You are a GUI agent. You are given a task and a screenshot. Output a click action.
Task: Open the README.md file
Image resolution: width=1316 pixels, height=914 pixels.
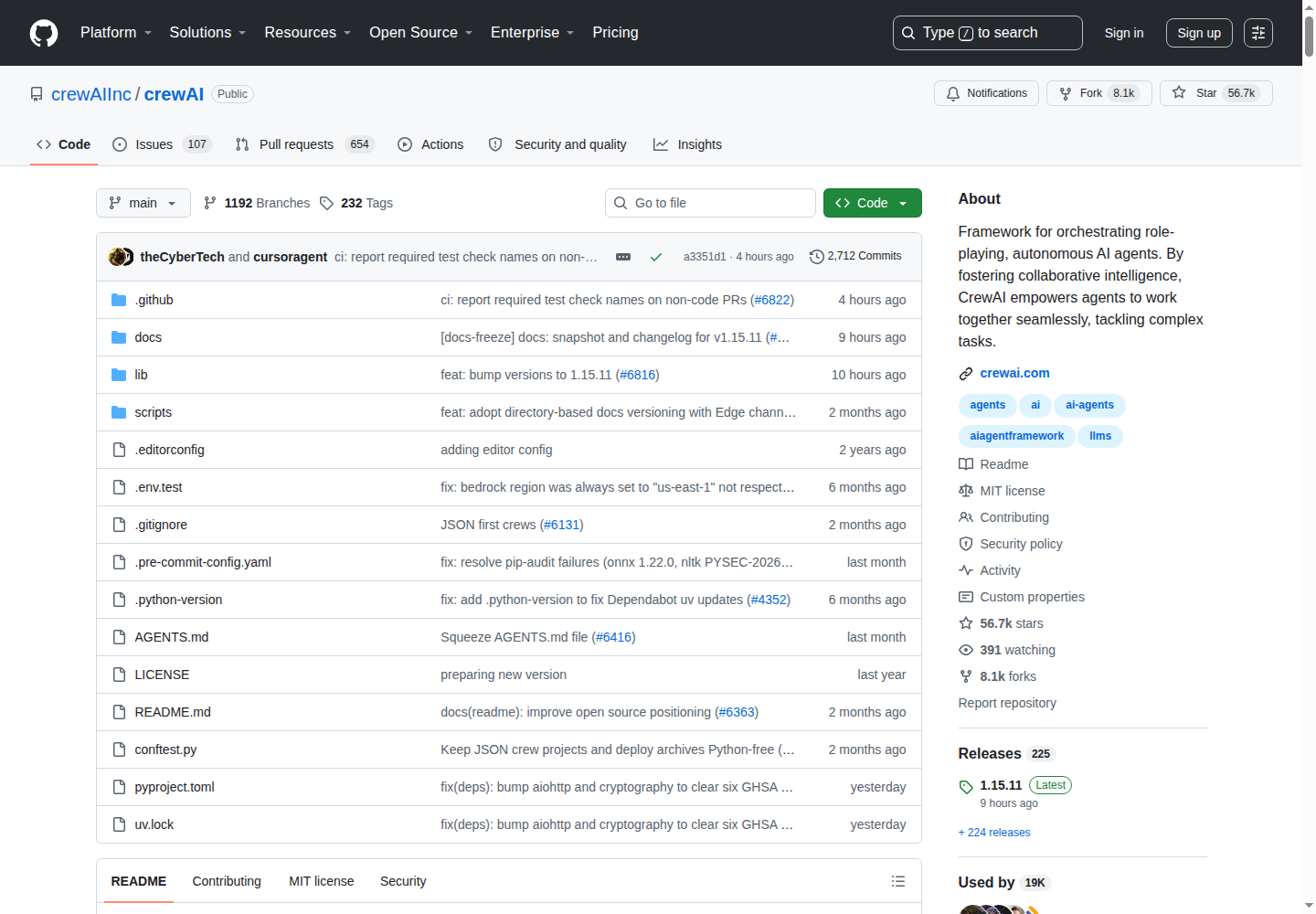pyautogui.click(x=173, y=712)
